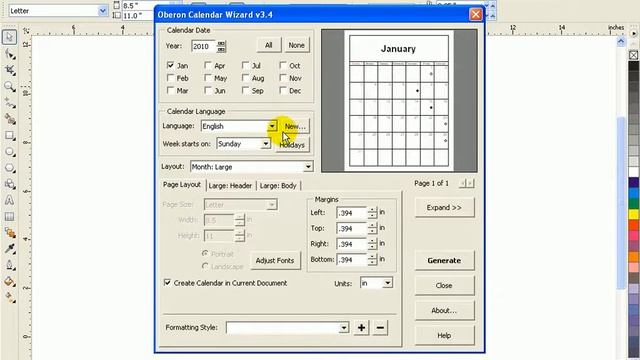Select the Polygon tool
Screen dimensions: 640x360
point(9,168)
